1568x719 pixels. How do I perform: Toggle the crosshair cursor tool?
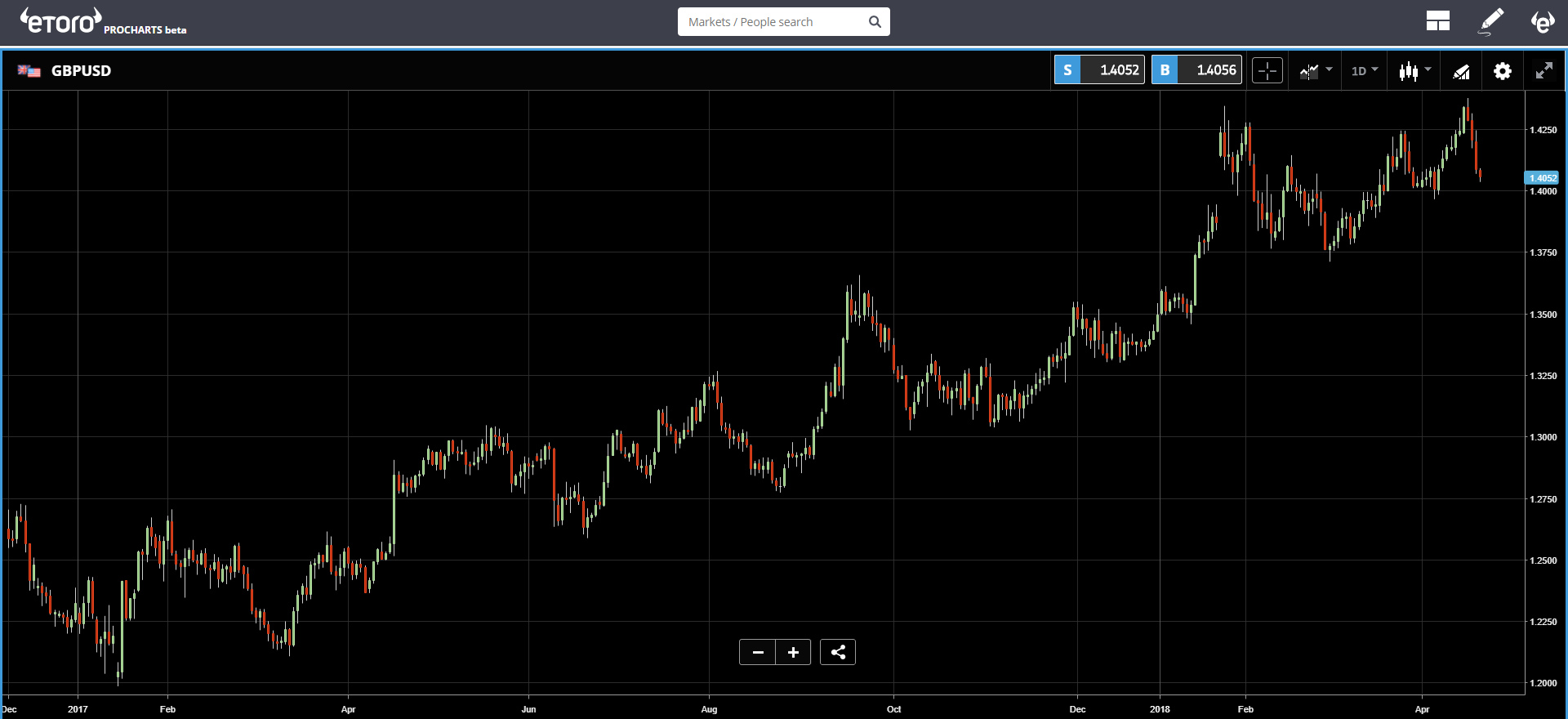(1267, 71)
